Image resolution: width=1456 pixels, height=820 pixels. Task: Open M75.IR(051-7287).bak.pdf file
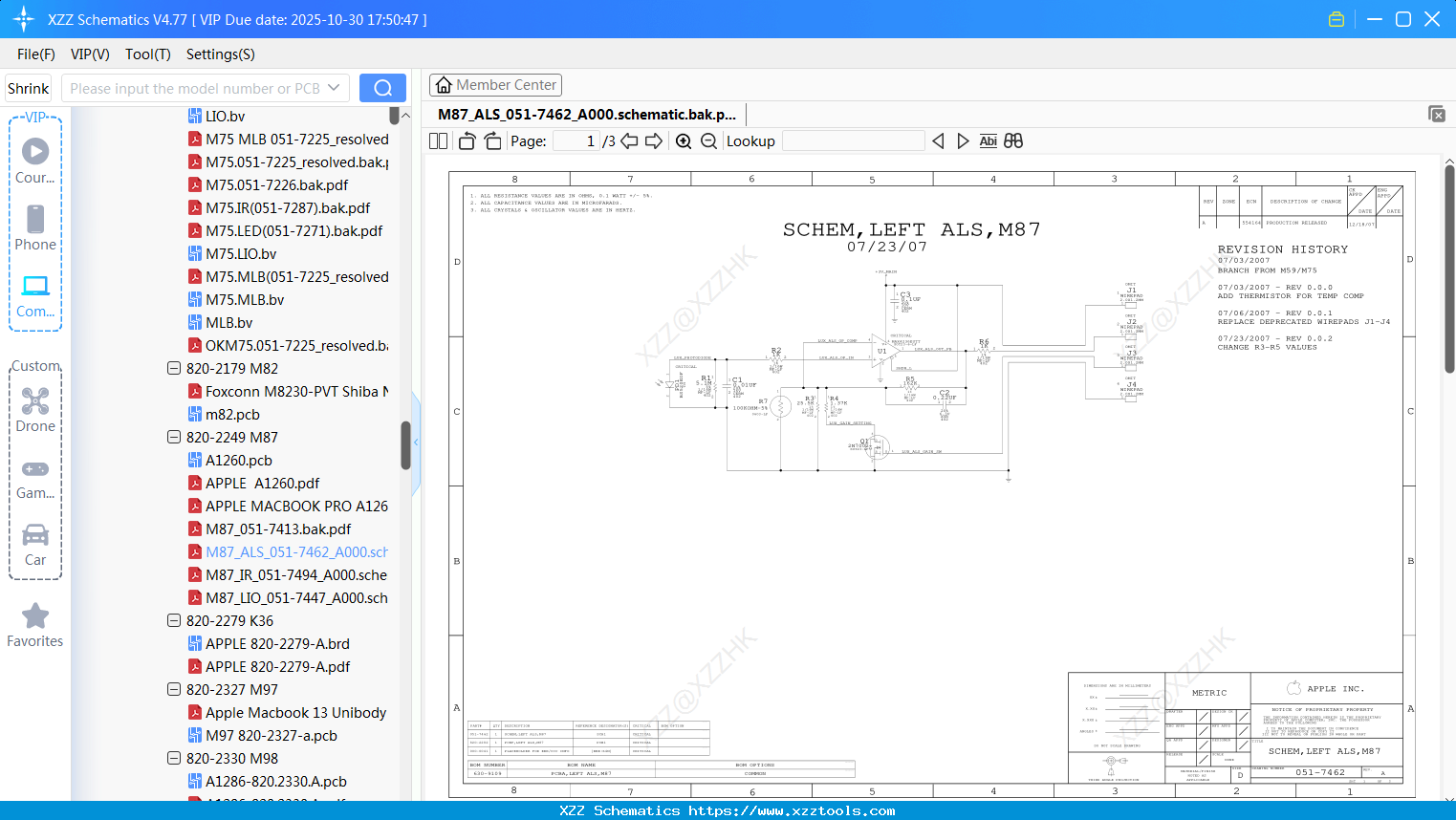tap(288, 207)
